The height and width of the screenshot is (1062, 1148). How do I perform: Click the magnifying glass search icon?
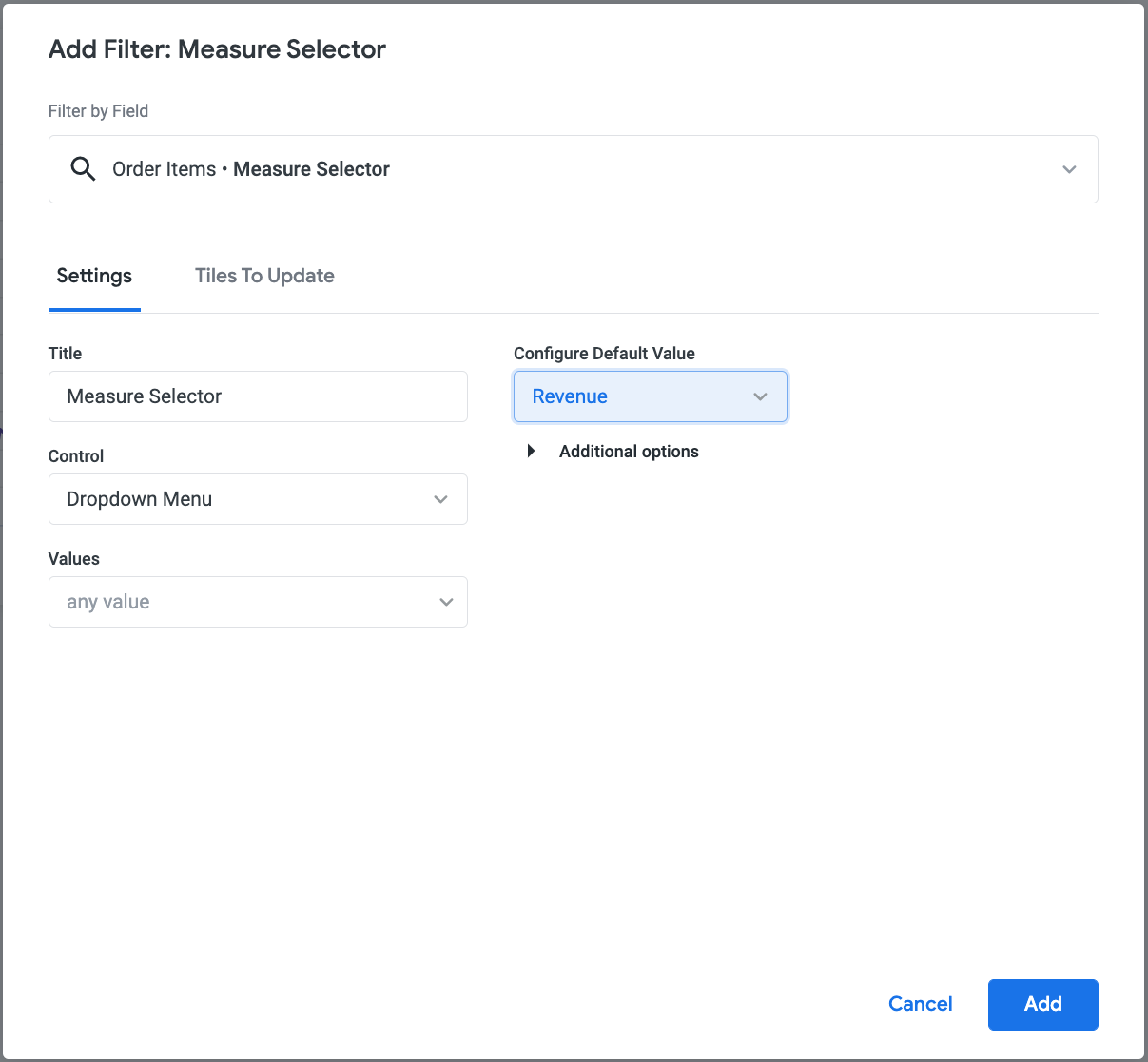click(x=83, y=168)
